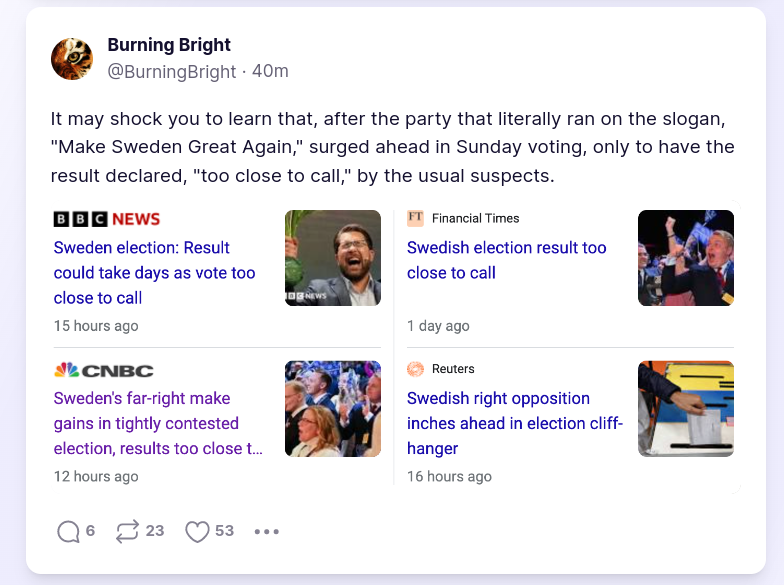Click the Financial Times celebration thumbnail
The image size is (784, 585).
pos(686,258)
